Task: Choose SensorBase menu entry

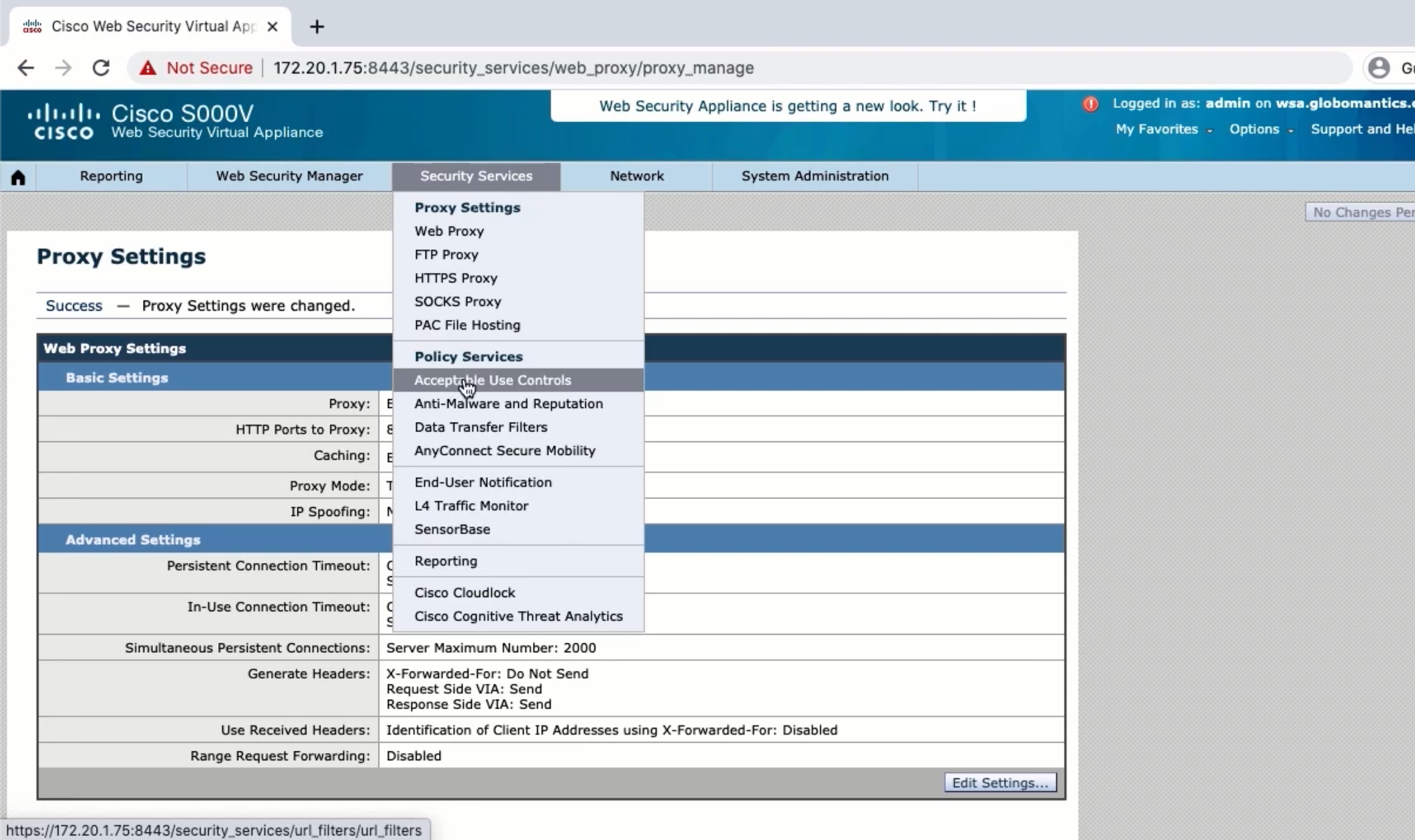Action: pyautogui.click(x=518, y=529)
